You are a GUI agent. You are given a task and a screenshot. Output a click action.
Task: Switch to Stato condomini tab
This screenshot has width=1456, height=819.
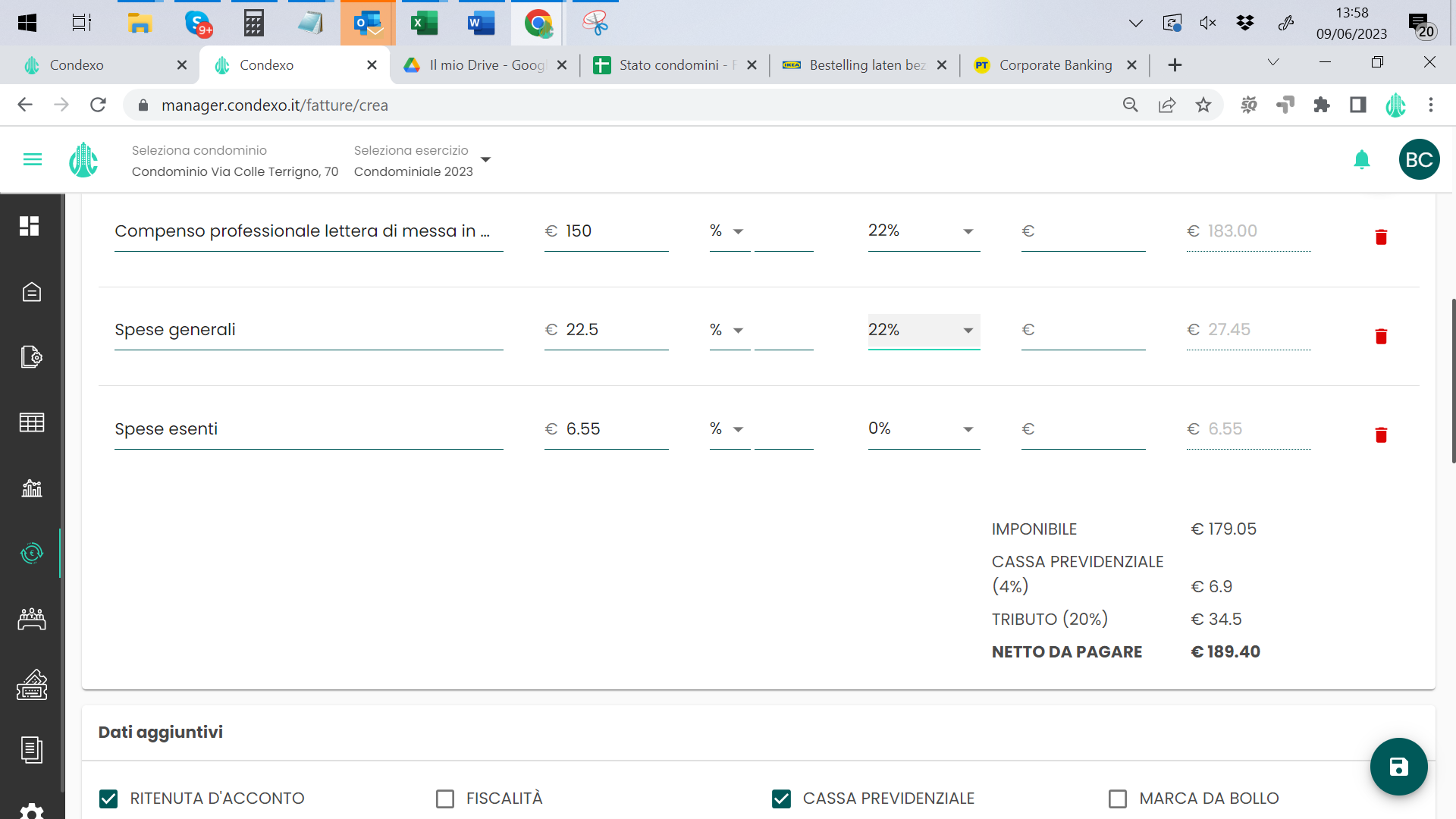point(675,65)
